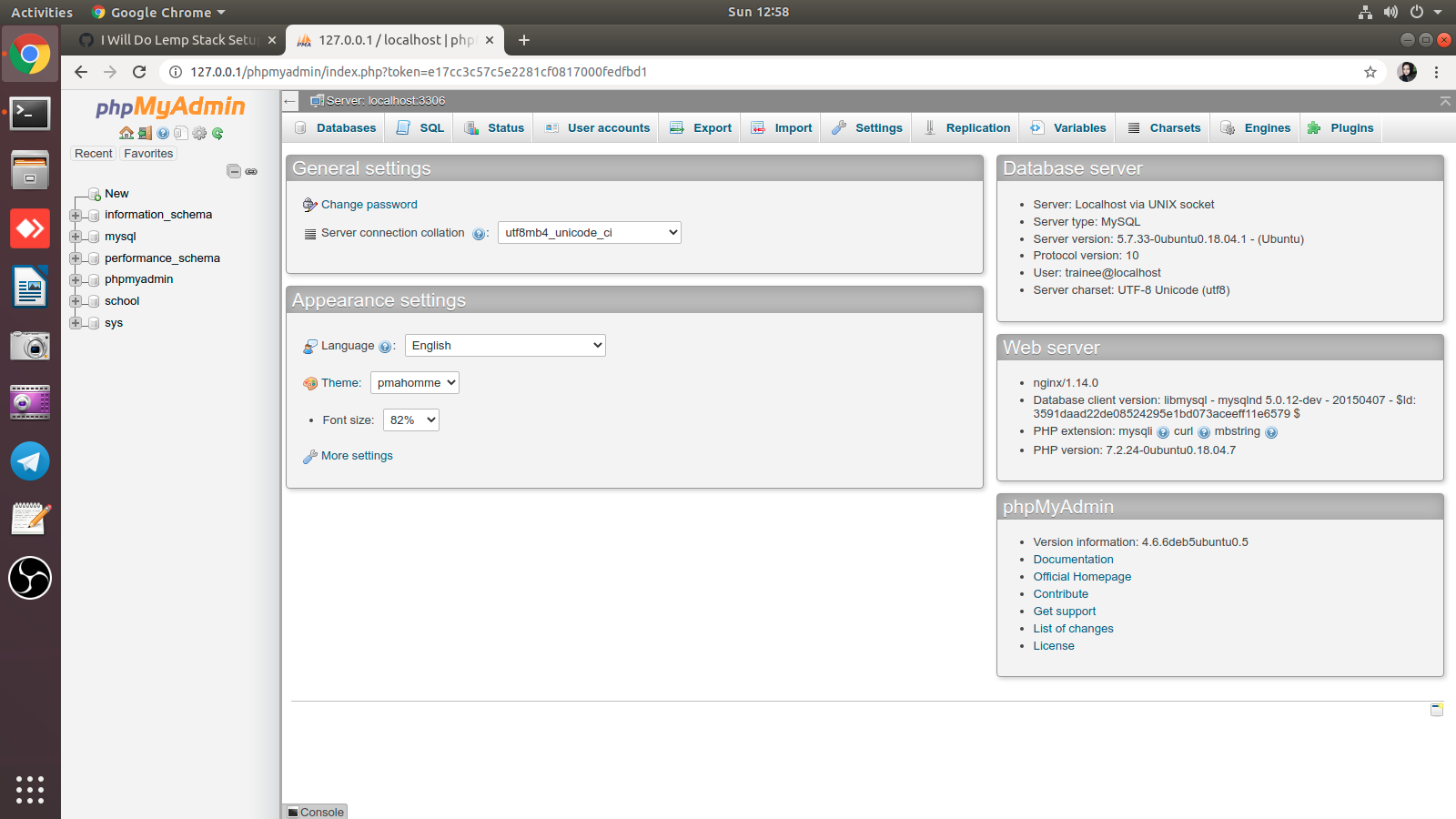Screen dimensions: 1456x819
Task: Open the User accounts tab
Action: click(598, 128)
